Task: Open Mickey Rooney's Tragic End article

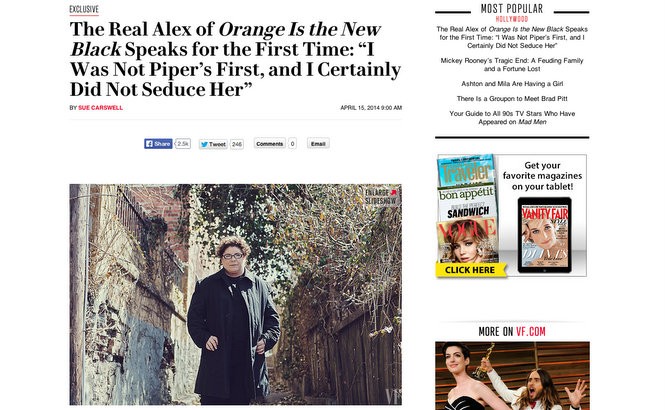Action: 512,64
